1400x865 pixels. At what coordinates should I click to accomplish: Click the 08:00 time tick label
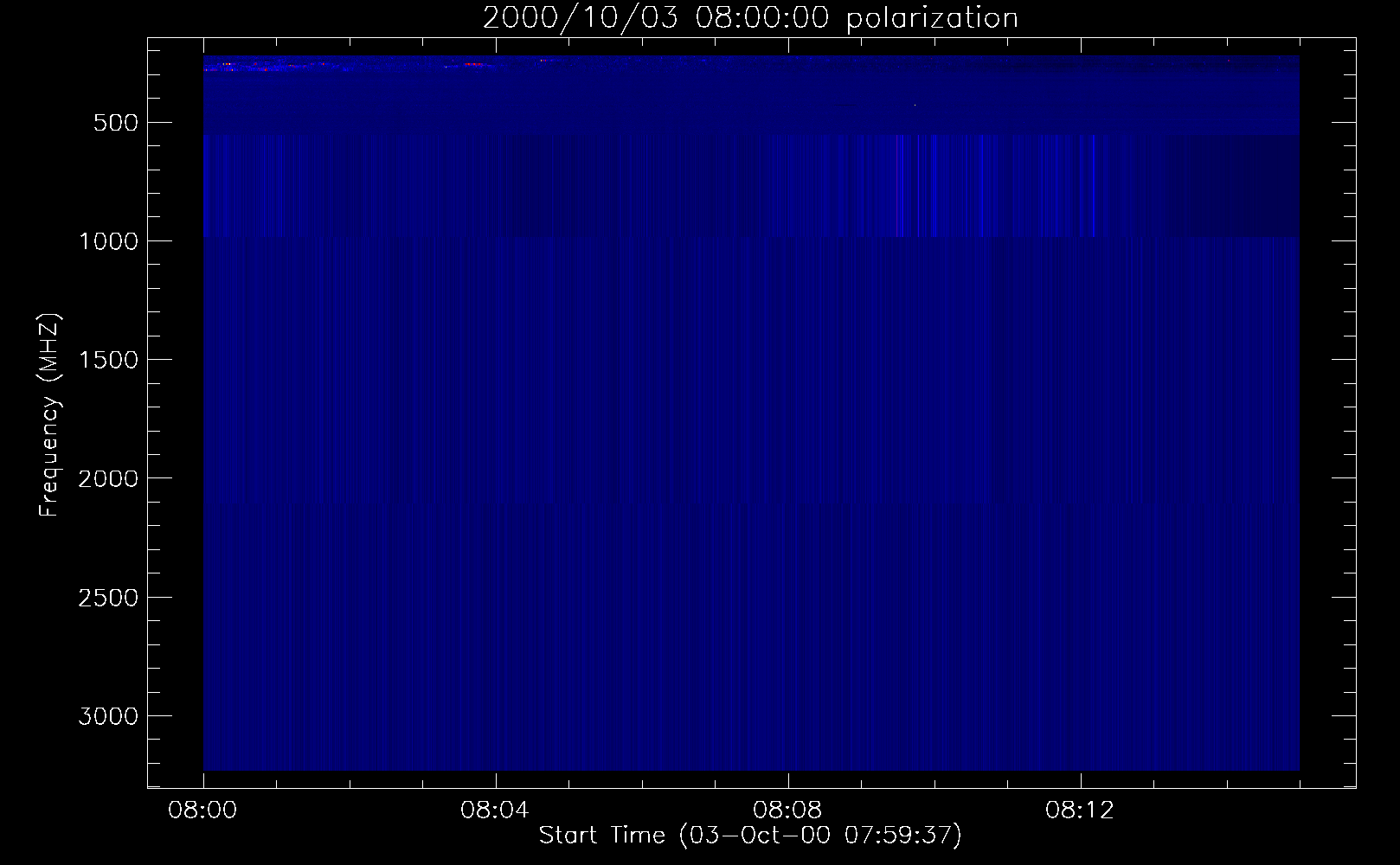[202, 811]
